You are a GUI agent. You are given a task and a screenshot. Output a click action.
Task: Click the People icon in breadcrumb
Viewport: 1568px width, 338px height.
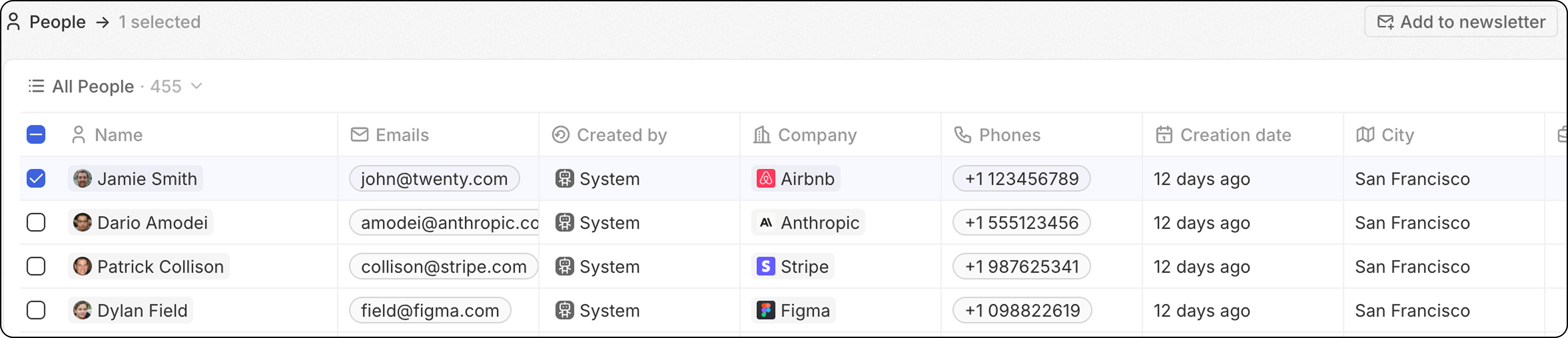coord(13,22)
